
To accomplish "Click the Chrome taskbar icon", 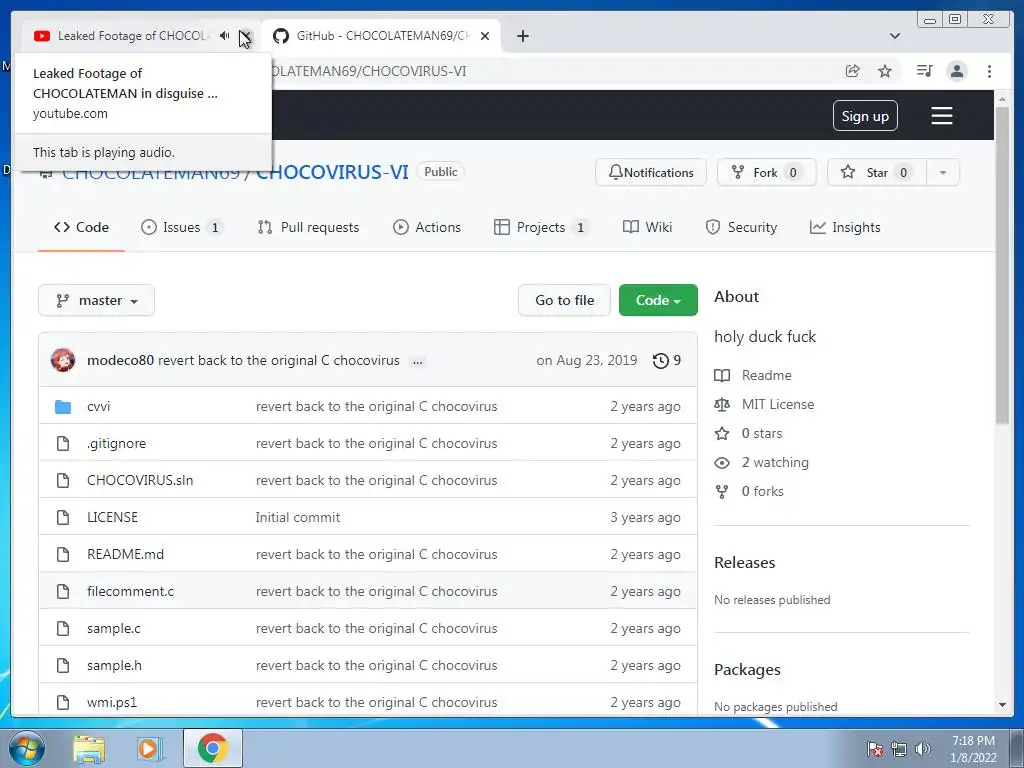I will pyautogui.click(x=213, y=748).
